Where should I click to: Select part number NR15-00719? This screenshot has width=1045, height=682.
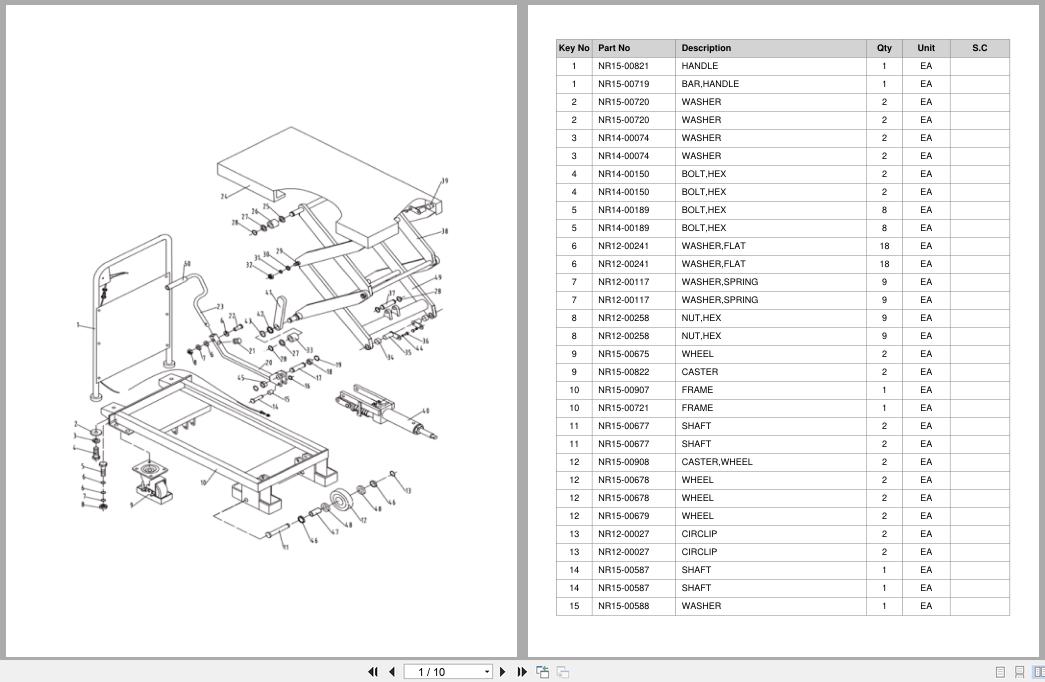click(623, 84)
